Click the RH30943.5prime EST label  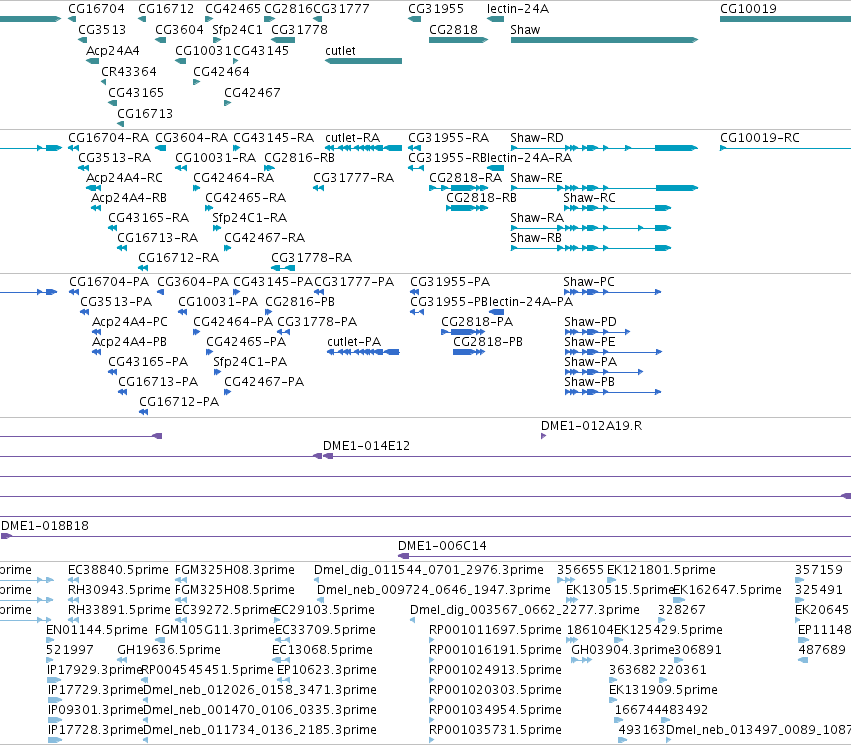click(x=119, y=590)
